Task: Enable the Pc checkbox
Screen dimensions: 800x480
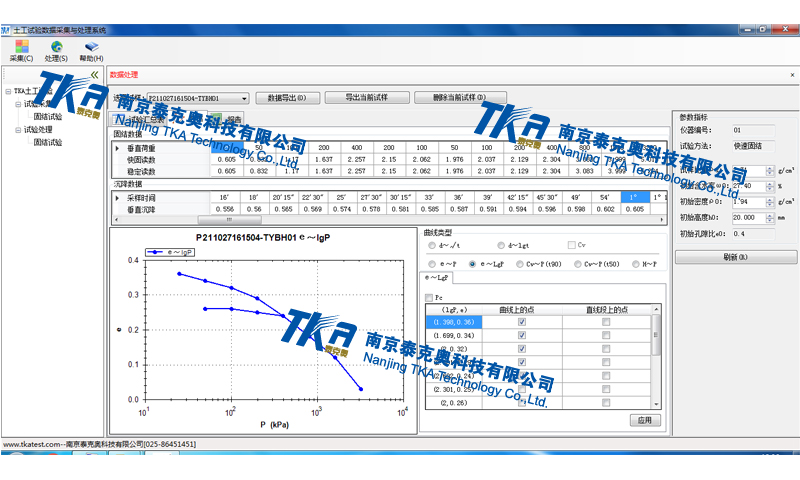Action: click(429, 297)
